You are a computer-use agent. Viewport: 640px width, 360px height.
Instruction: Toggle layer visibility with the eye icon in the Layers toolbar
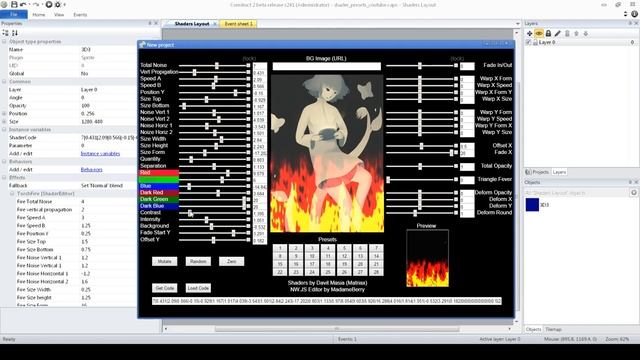[x=539, y=33]
